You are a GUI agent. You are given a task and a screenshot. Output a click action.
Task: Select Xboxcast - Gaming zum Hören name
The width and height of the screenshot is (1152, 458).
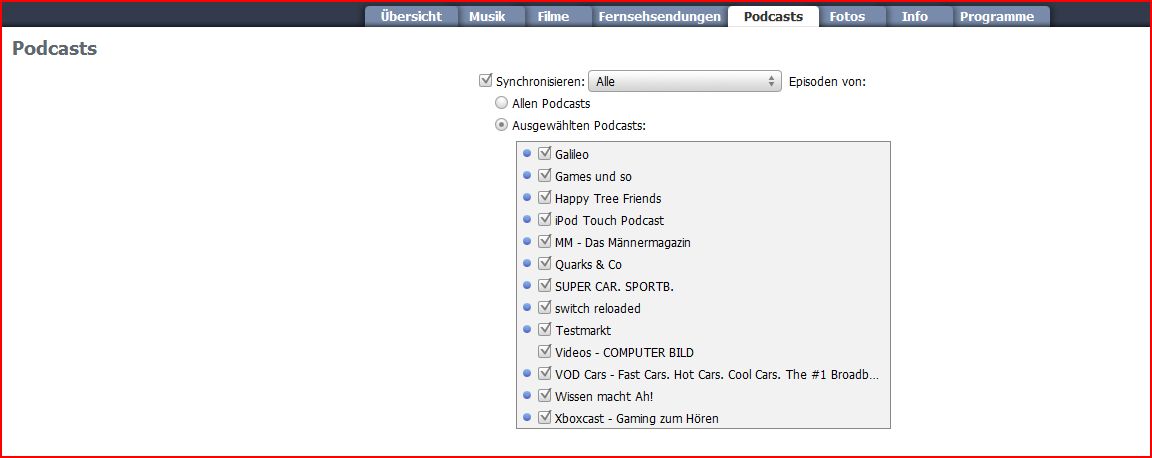point(637,419)
